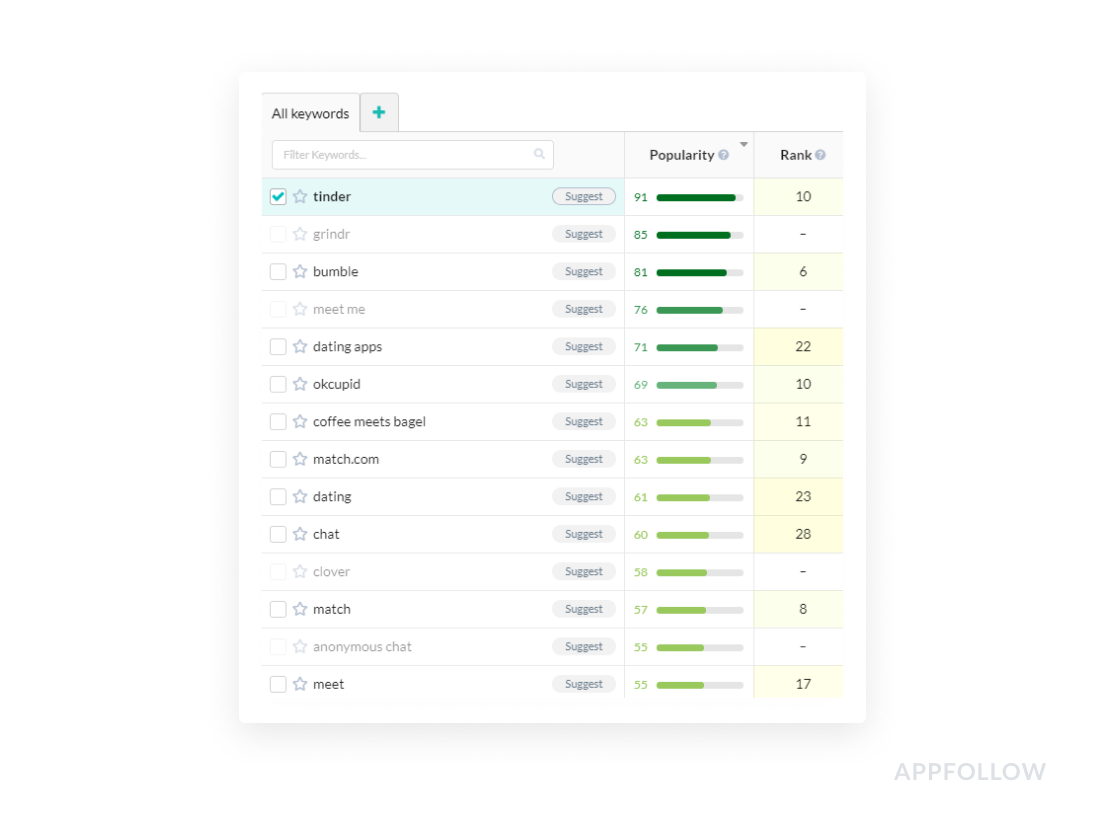Viewport: 1106px width, 820px height.
Task: Click Suggest in the meet row
Action: click(583, 684)
